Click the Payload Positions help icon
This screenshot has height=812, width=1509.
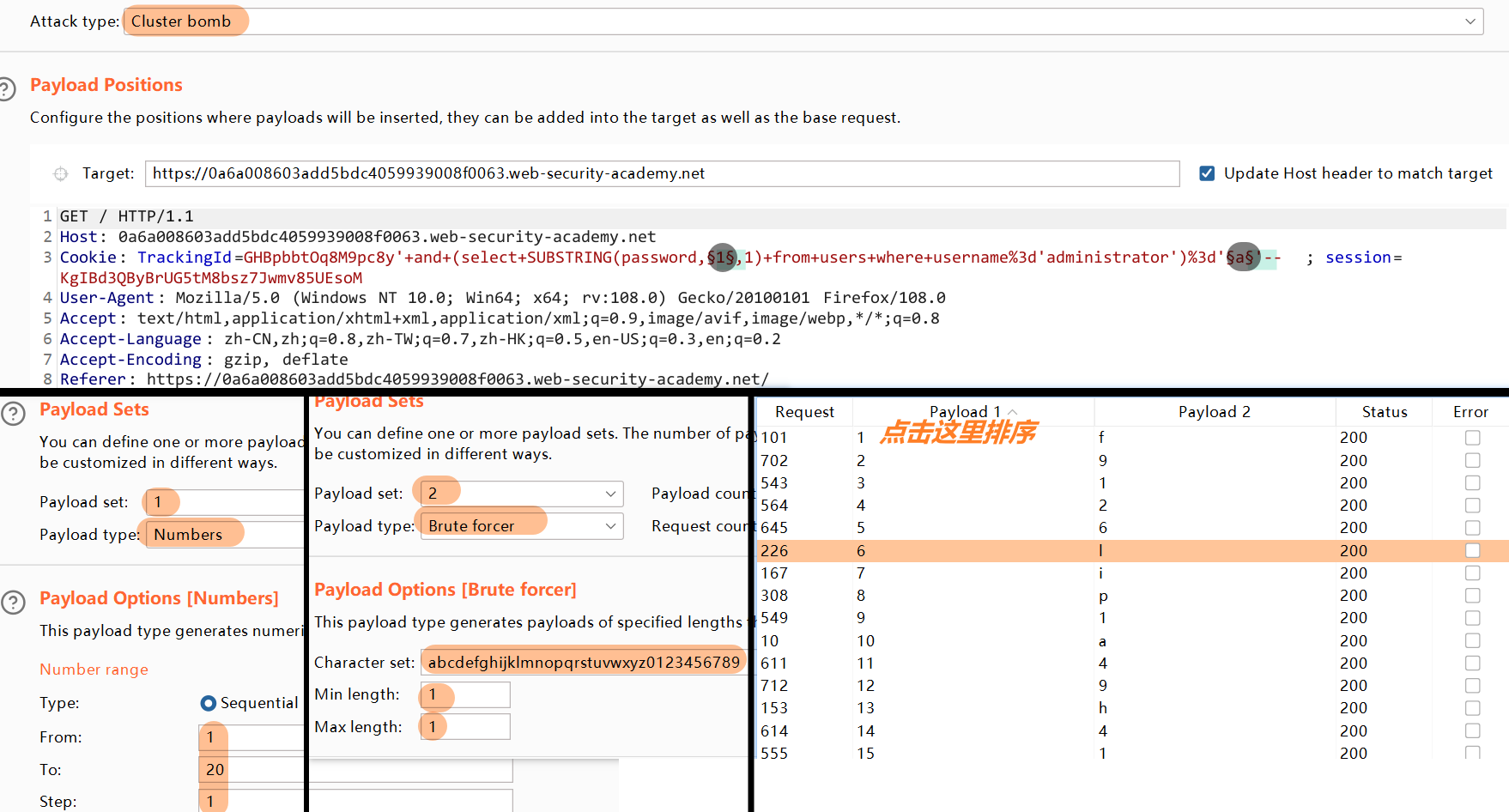(x=9, y=88)
